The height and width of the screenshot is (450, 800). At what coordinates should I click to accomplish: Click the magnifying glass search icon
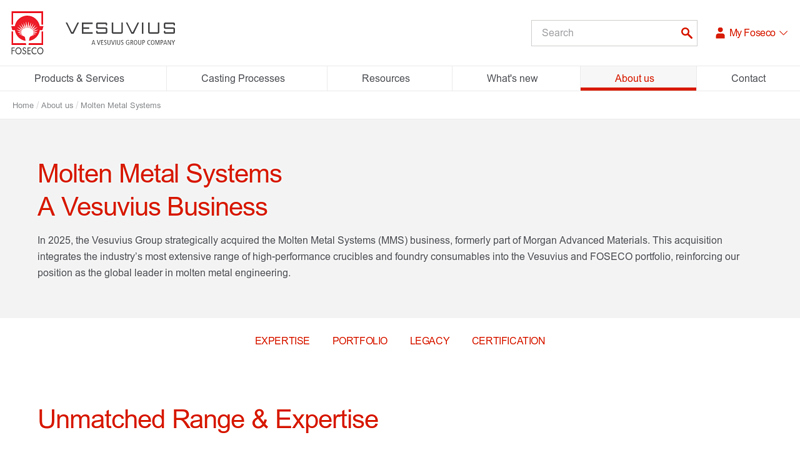click(686, 33)
